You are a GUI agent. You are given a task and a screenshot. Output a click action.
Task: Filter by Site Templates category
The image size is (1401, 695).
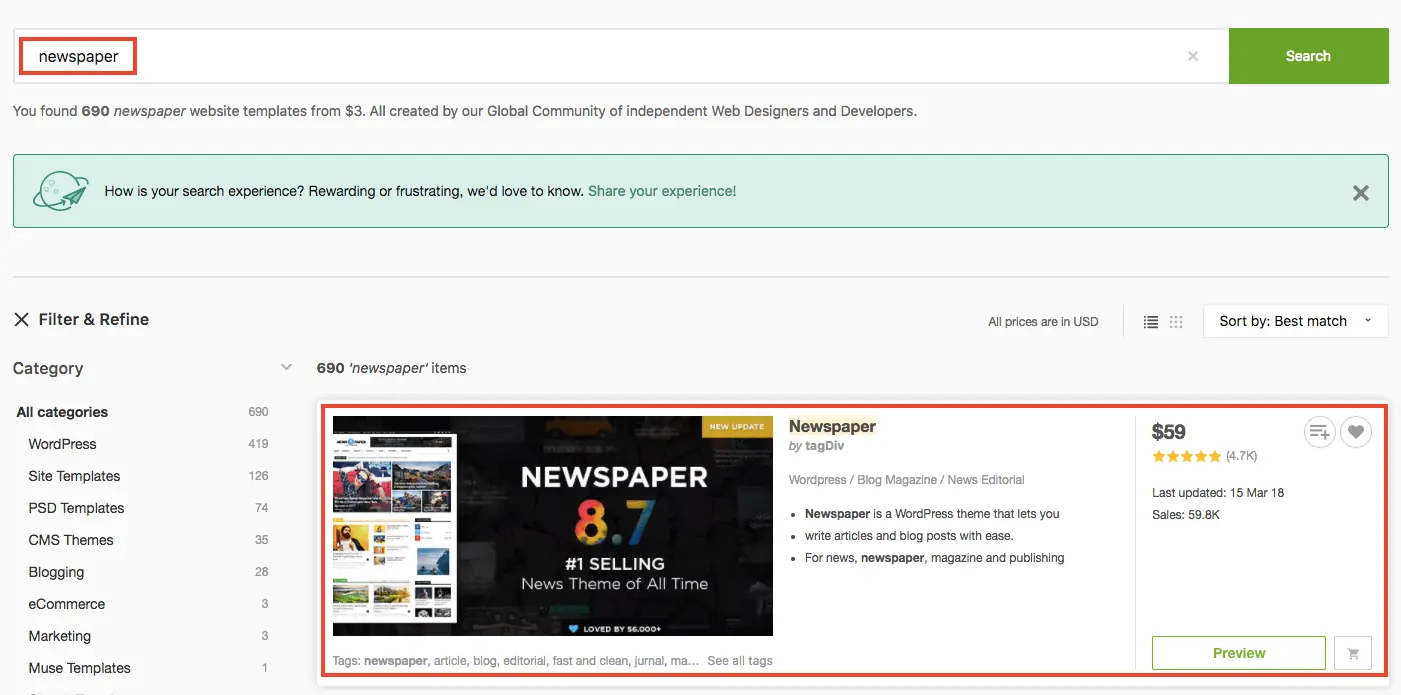click(74, 476)
